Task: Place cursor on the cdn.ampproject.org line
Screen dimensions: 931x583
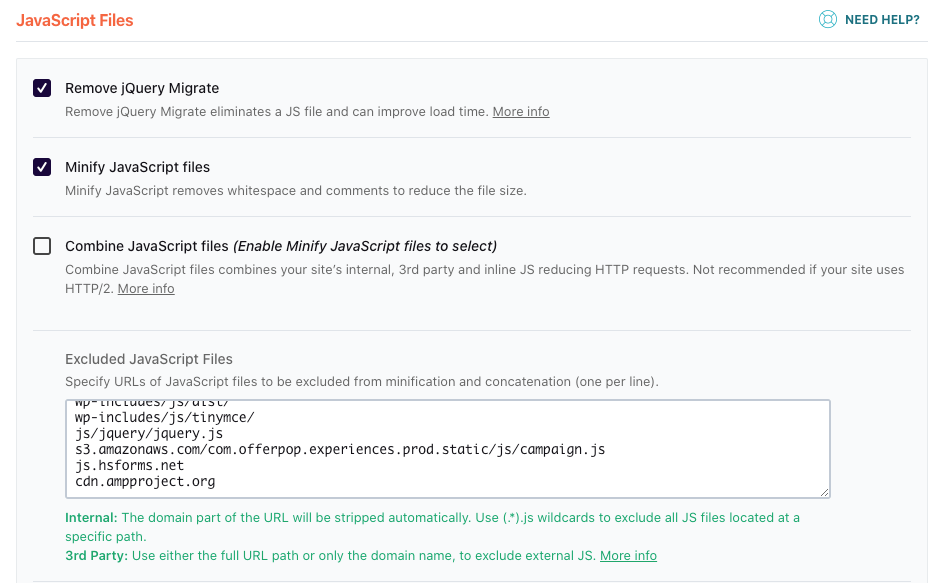Action: pos(145,481)
